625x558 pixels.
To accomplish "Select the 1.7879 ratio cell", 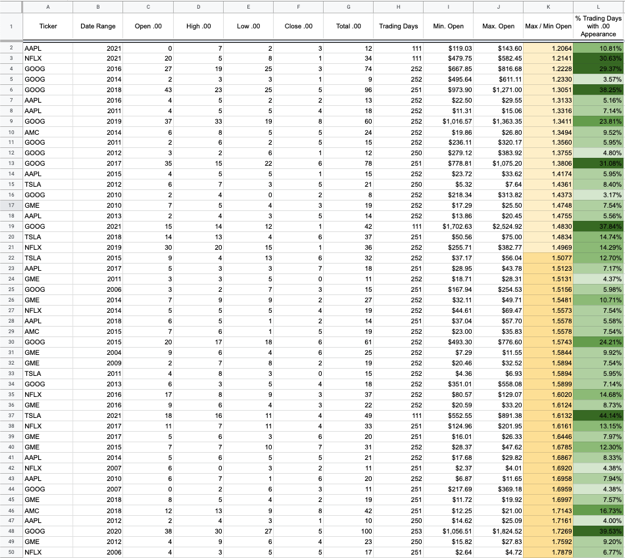I will [548, 552].
